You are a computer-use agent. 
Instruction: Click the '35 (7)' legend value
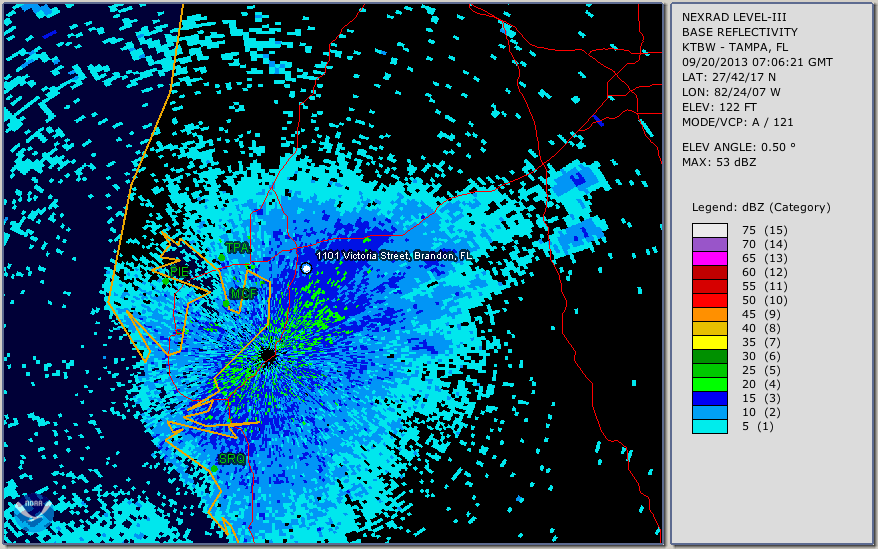[x=762, y=342]
